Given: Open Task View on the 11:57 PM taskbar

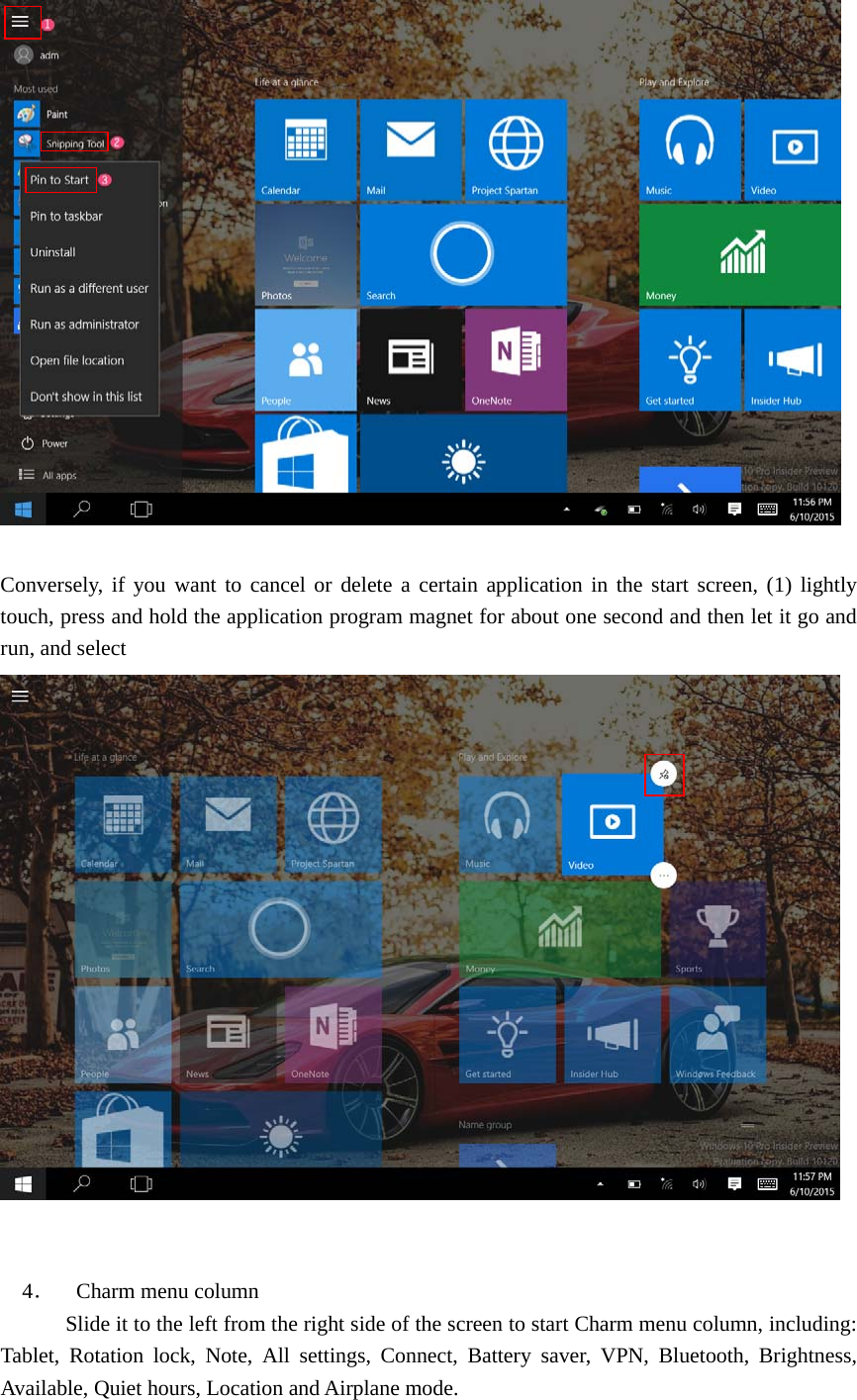Looking at the screenshot, I should pyautogui.click(x=142, y=1183).
